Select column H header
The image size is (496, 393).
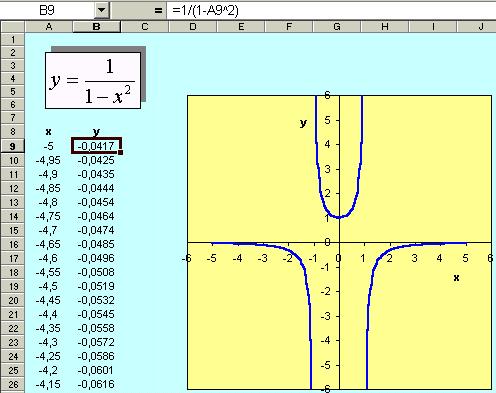coord(385,27)
